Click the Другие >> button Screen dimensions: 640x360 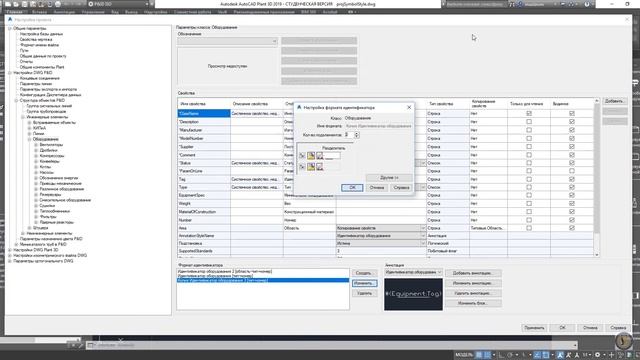point(389,178)
